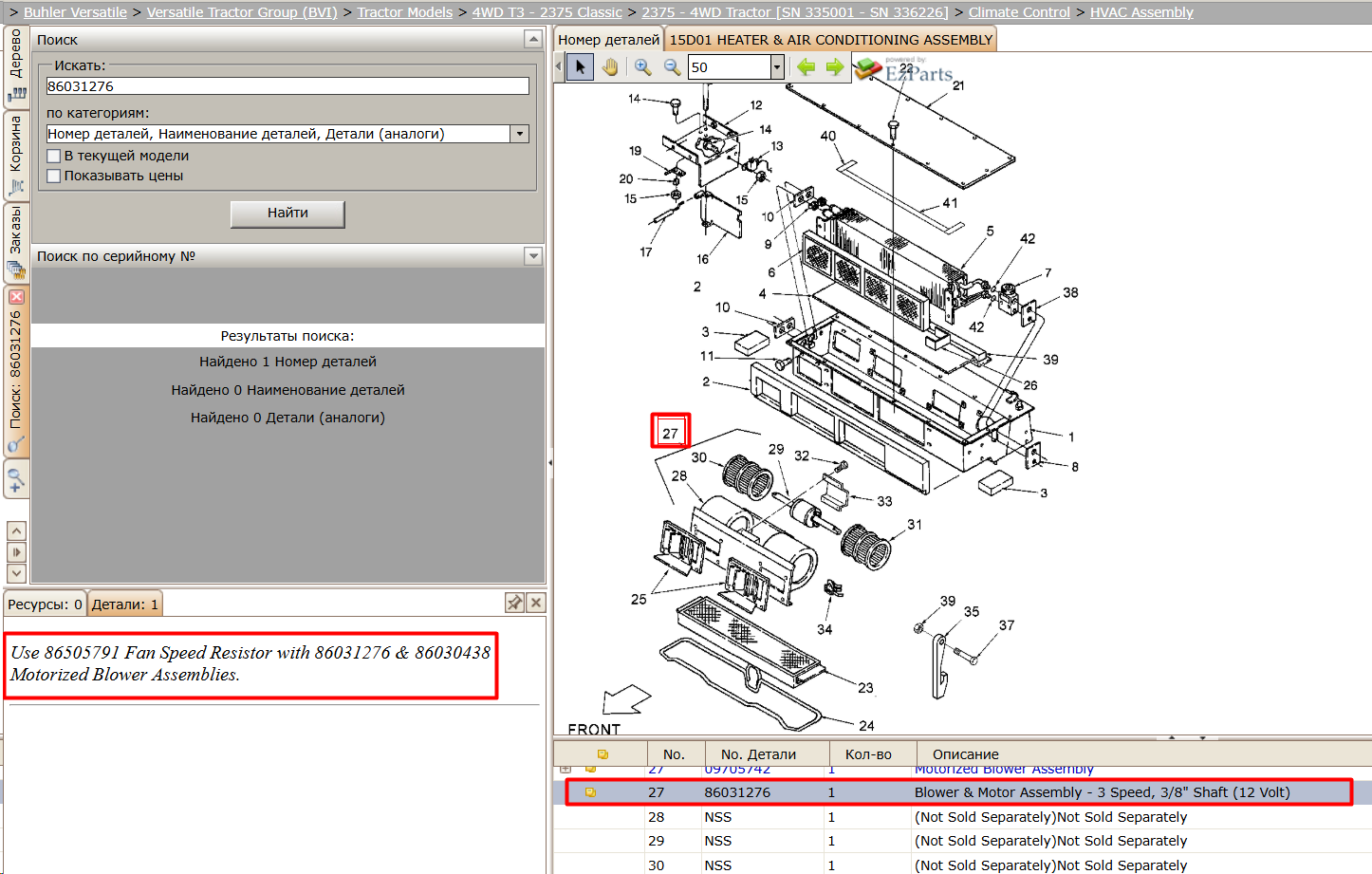Open the zoom level dropdown
Screen dimensions: 1372x874
pos(777,66)
